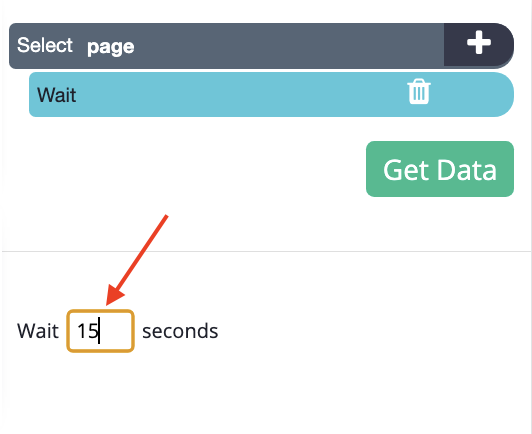Viewport: 532px width, 434px height.
Task: Click the Get Data button
Action: pyautogui.click(x=440, y=169)
